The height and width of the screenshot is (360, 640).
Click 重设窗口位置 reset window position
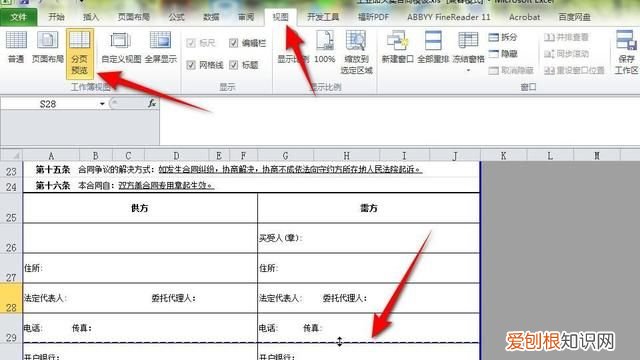[574, 70]
